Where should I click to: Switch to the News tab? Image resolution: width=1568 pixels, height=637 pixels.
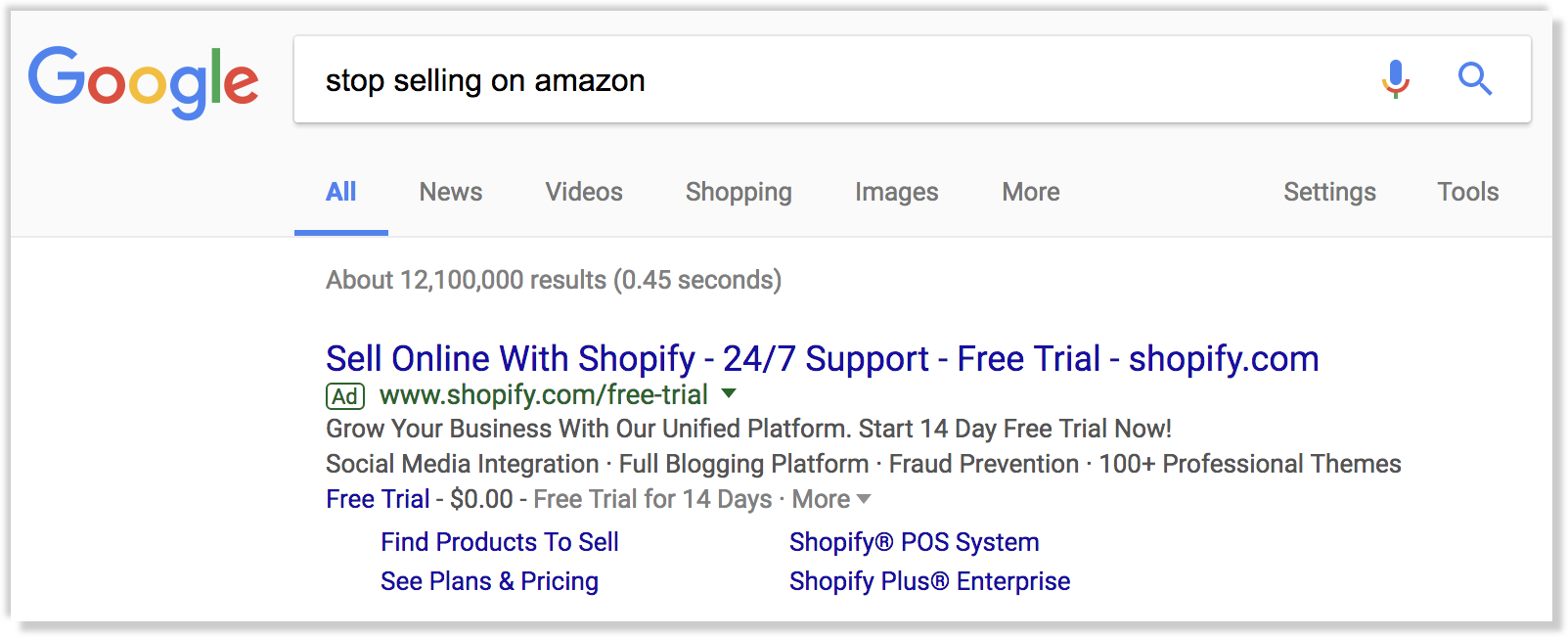(x=450, y=192)
